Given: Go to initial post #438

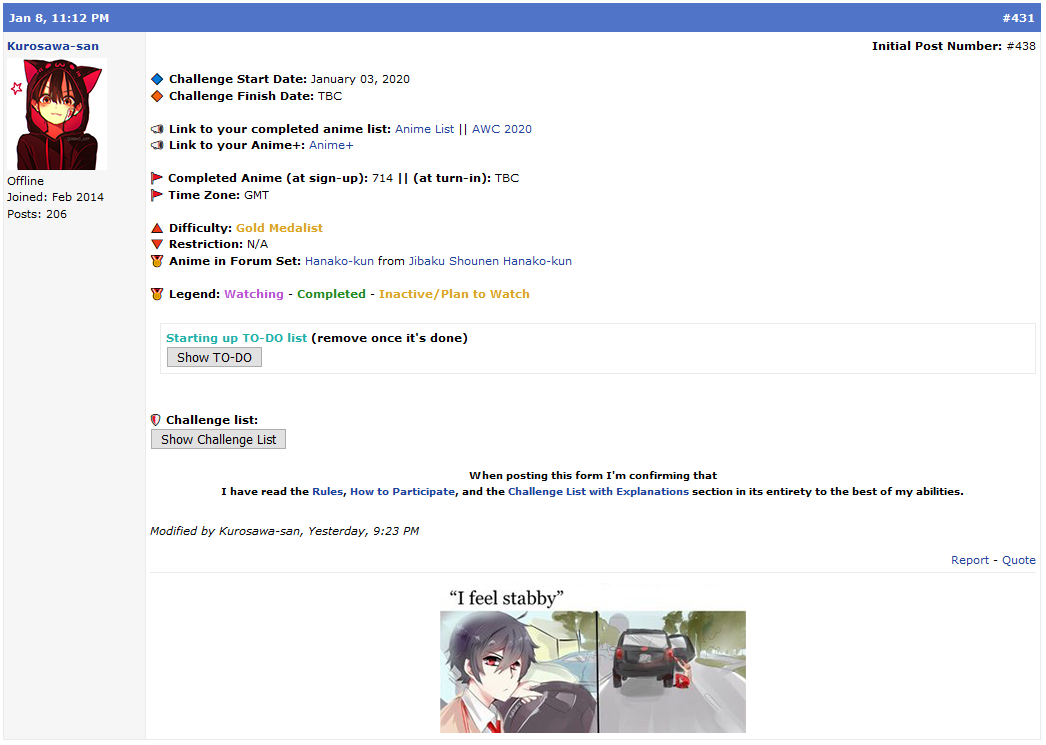Looking at the screenshot, I should point(1020,46).
